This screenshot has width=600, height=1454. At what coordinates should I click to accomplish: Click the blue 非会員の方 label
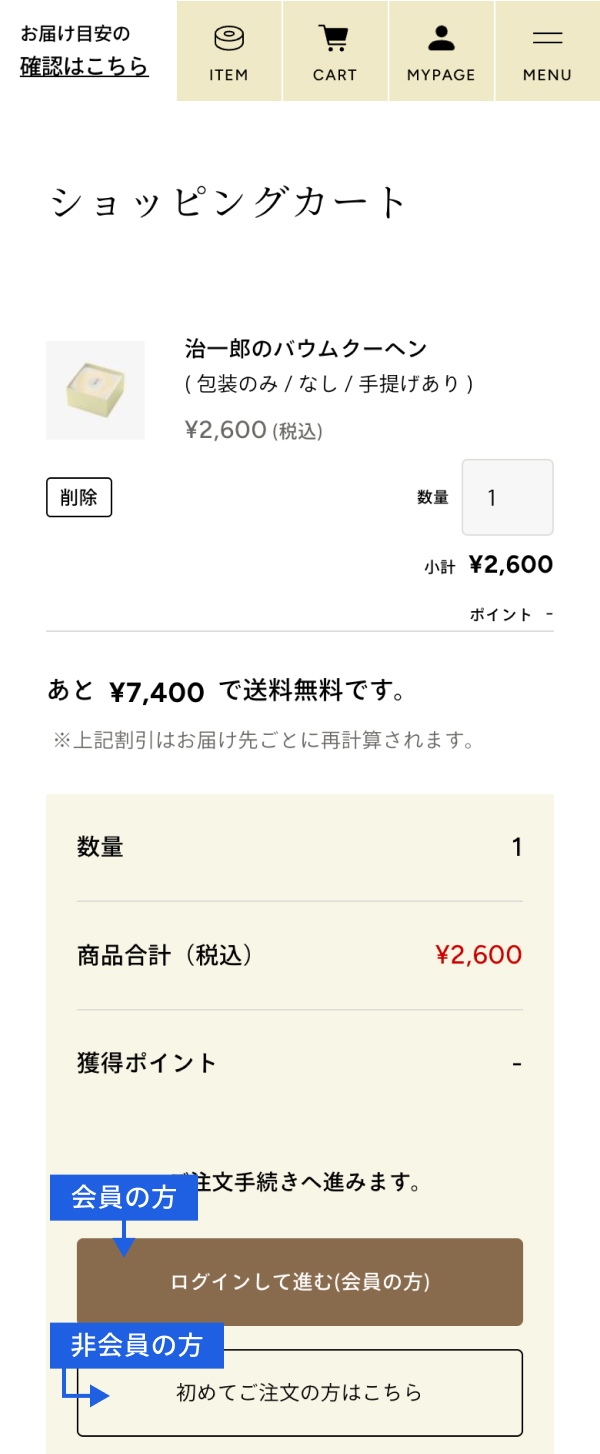(137, 1345)
